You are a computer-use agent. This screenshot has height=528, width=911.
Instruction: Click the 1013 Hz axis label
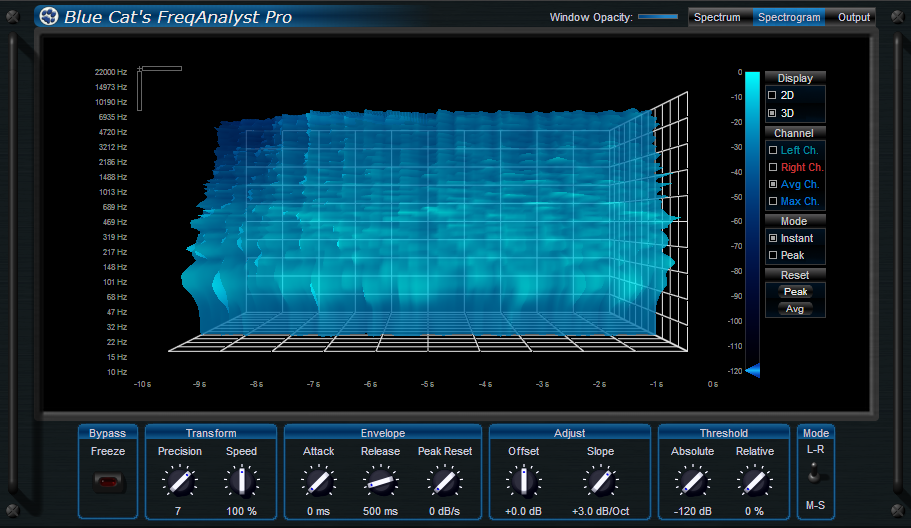coord(113,192)
